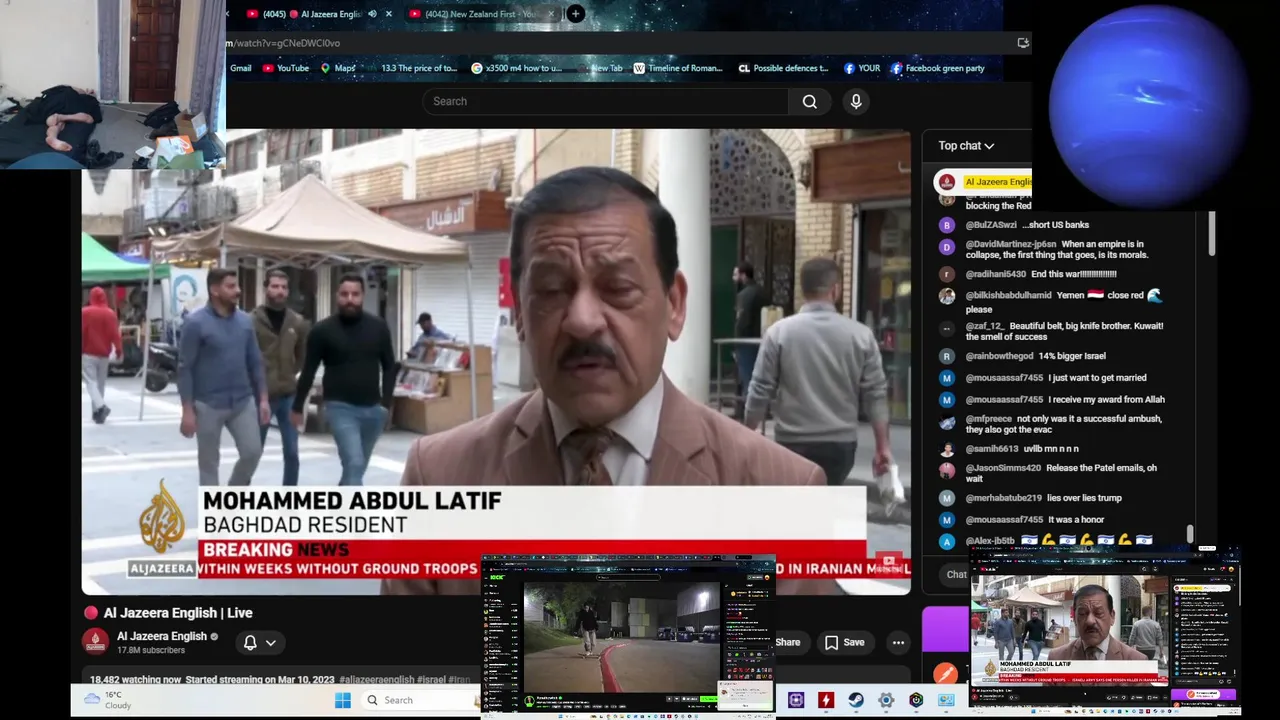Image resolution: width=1280 pixels, height=720 pixels.
Task: Open the 'Facebook green party' bookmark
Action: (x=938, y=68)
